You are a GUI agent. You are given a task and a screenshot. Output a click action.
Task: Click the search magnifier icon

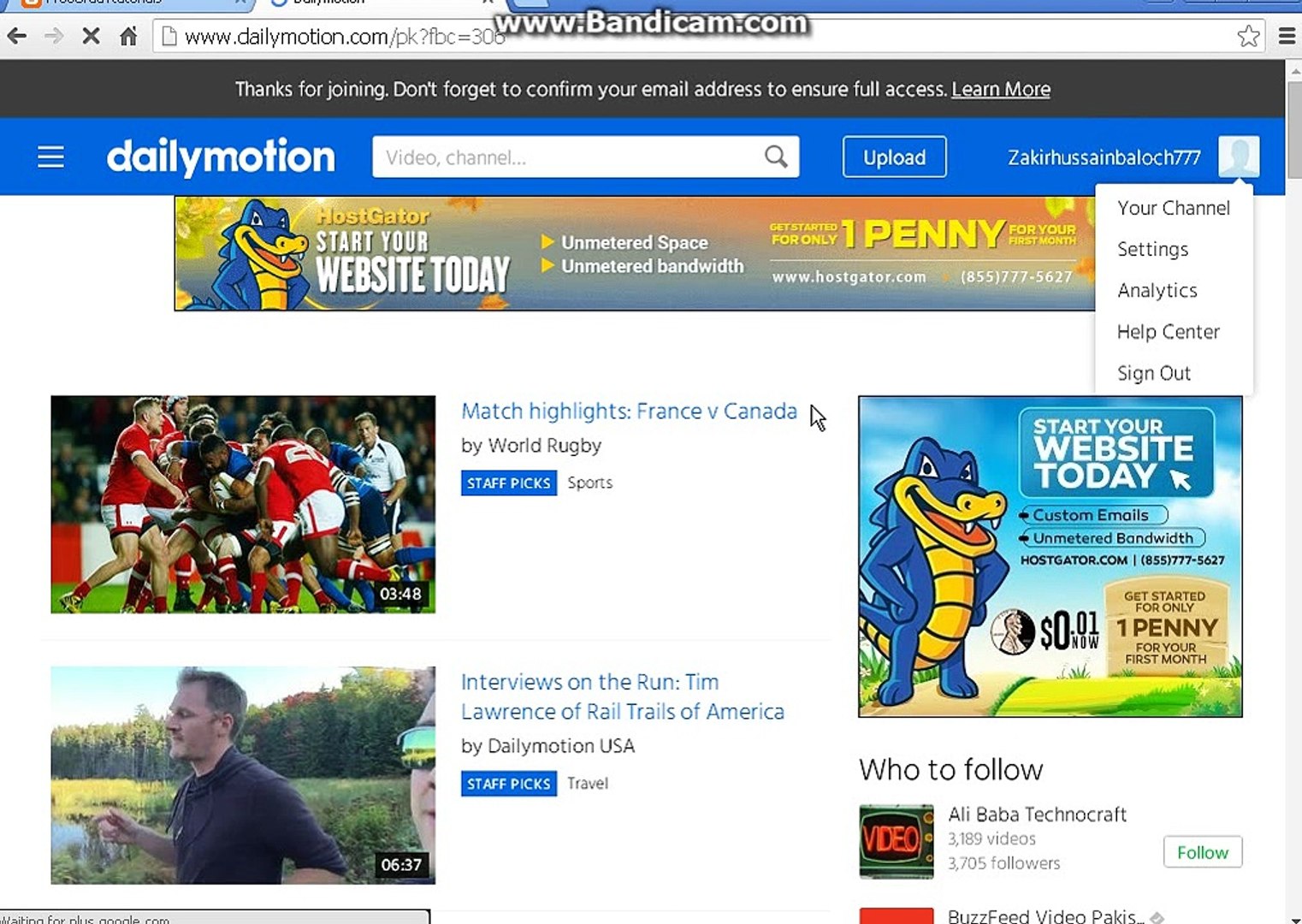click(x=776, y=157)
